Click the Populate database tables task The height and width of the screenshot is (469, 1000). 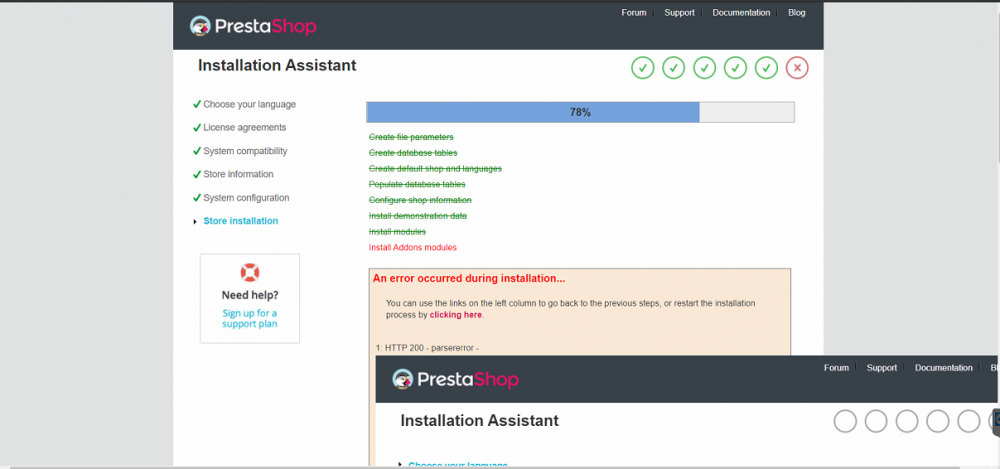[x=417, y=184]
